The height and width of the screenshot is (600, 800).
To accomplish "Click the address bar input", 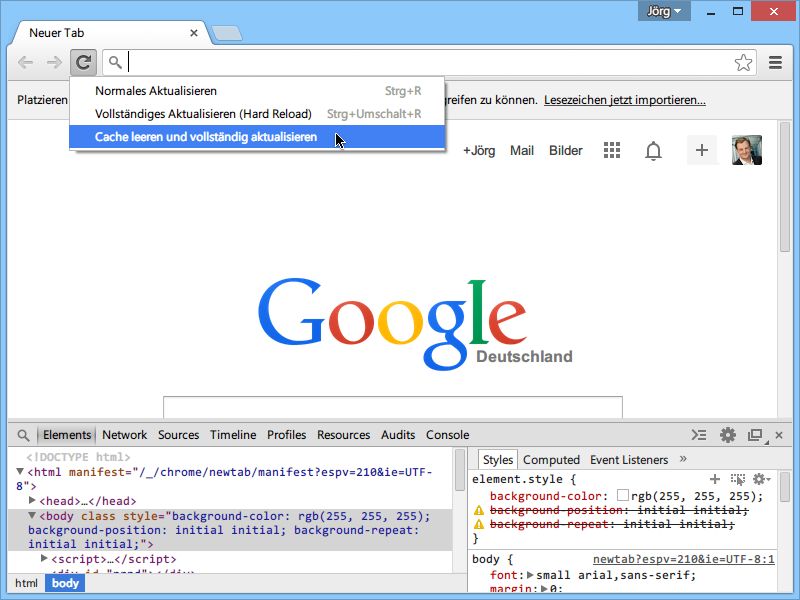I will [429, 63].
